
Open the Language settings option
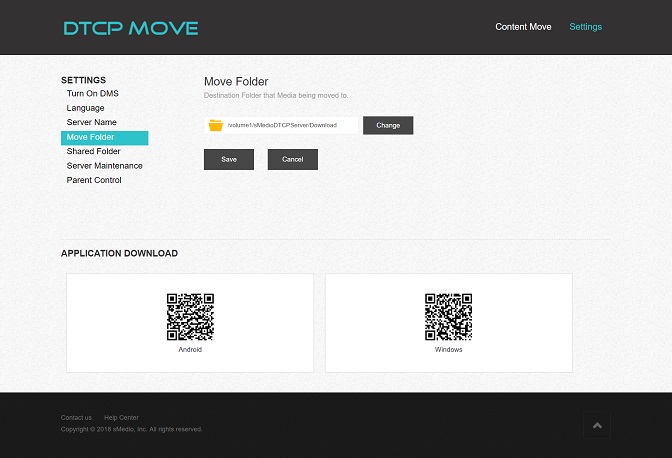tap(85, 108)
